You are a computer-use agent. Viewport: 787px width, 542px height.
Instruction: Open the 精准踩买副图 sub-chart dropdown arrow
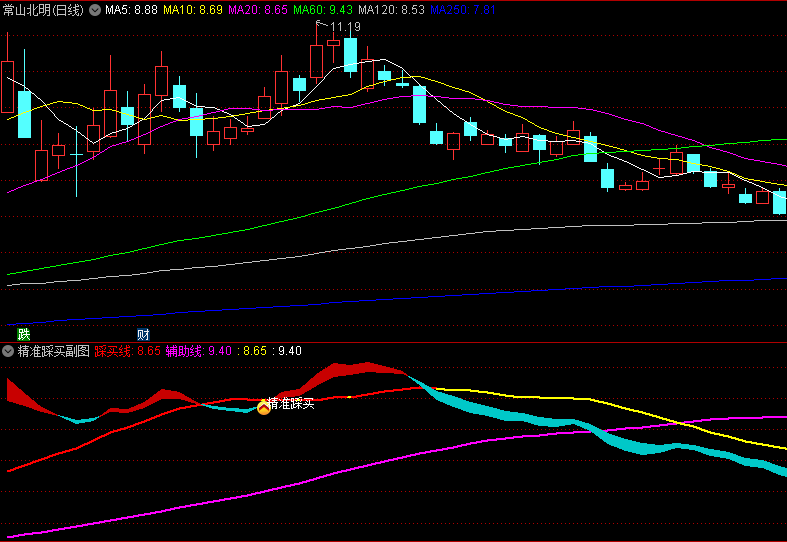click(x=8, y=351)
